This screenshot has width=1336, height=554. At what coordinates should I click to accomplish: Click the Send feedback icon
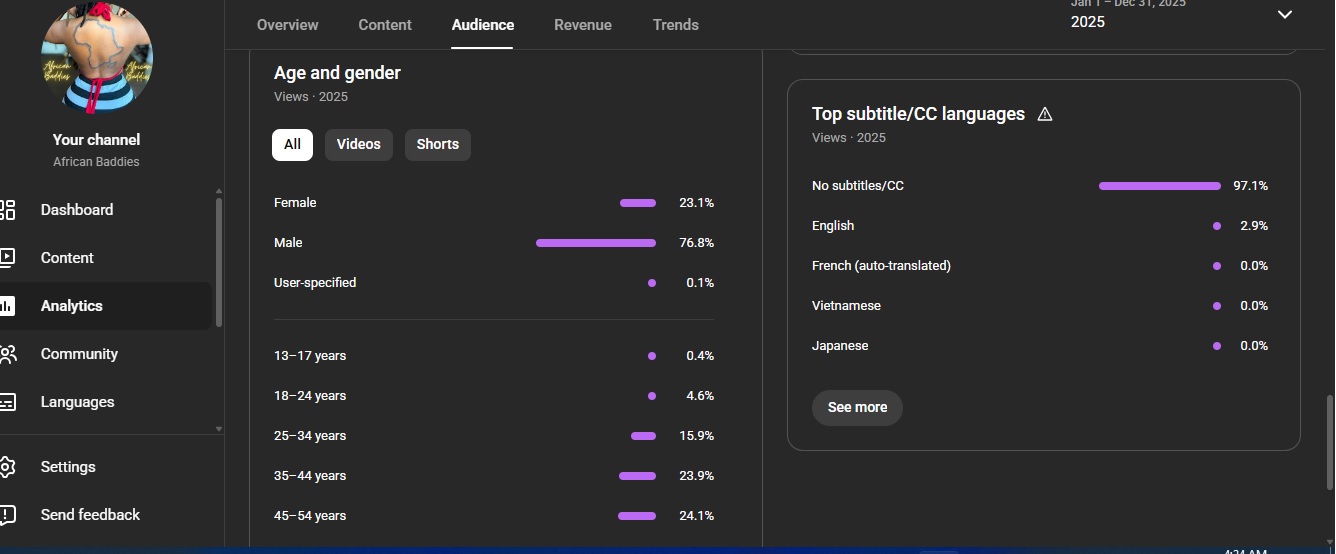point(8,515)
